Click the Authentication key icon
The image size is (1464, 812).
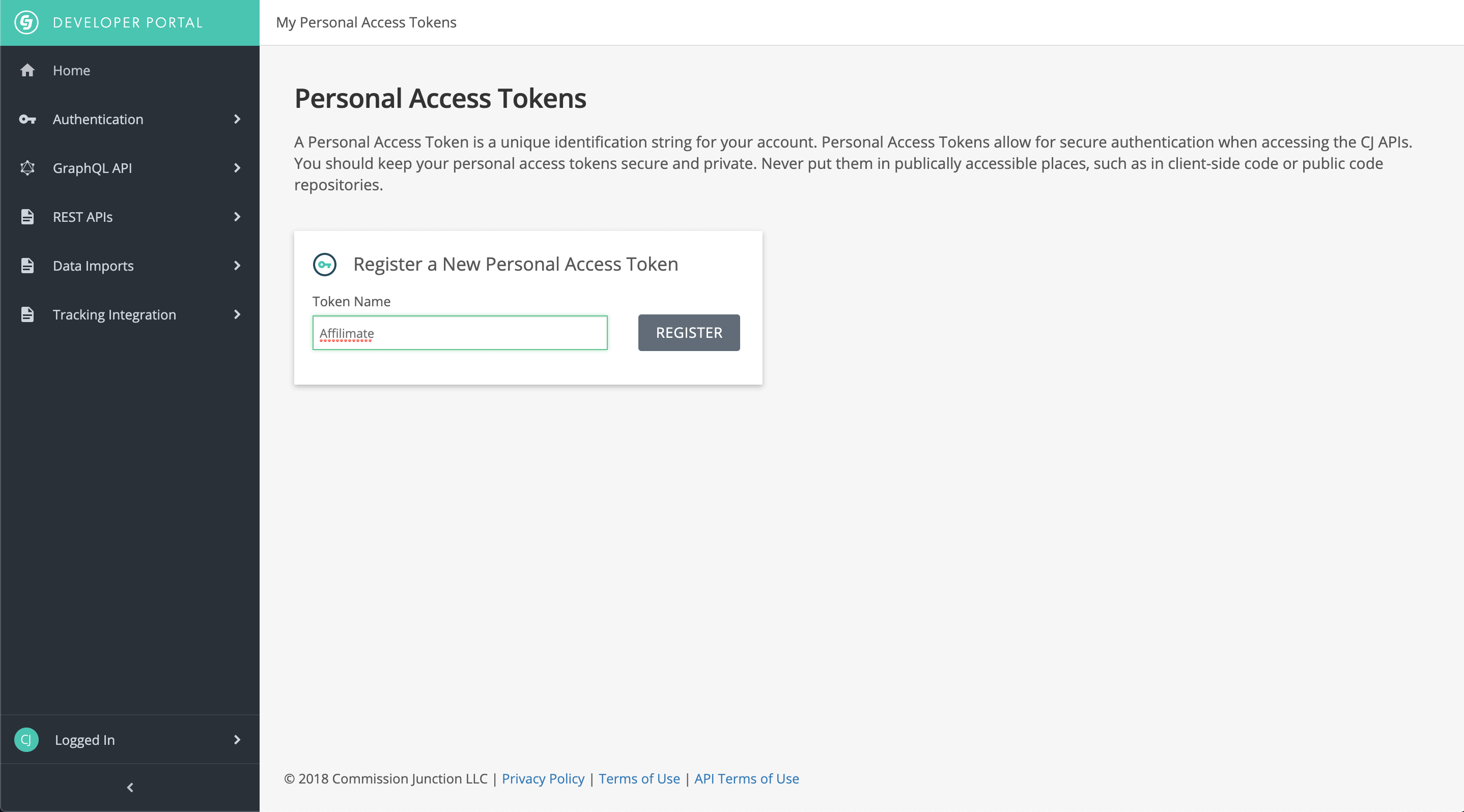click(27, 119)
